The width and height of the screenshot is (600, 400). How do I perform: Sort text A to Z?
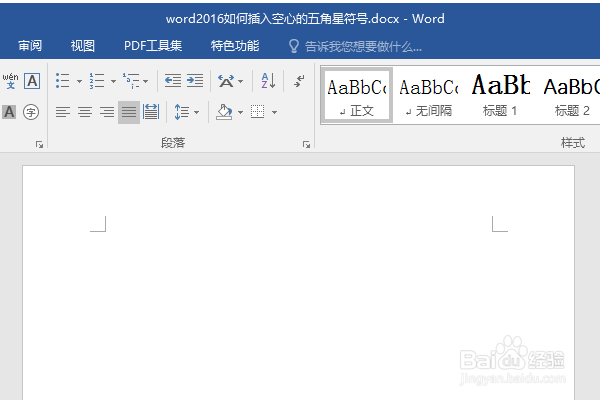pyautogui.click(x=268, y=81)
